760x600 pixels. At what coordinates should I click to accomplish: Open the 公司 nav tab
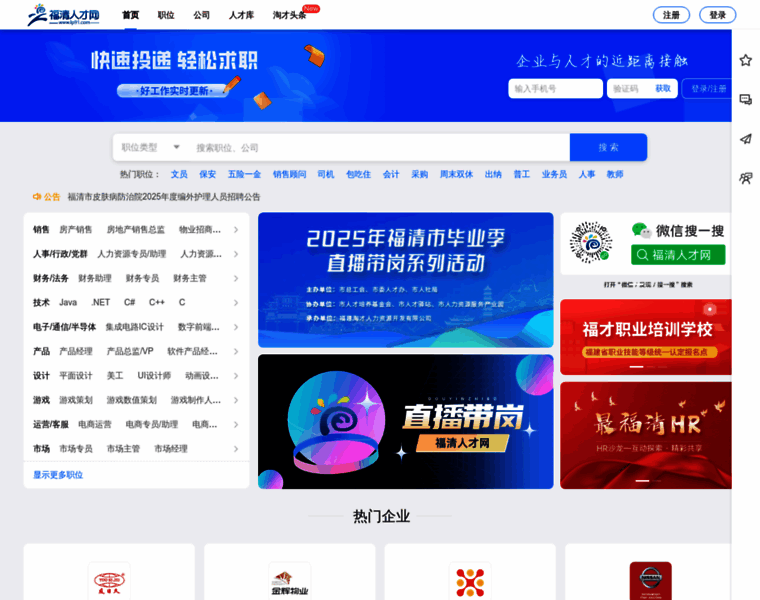tap(201, 15)
